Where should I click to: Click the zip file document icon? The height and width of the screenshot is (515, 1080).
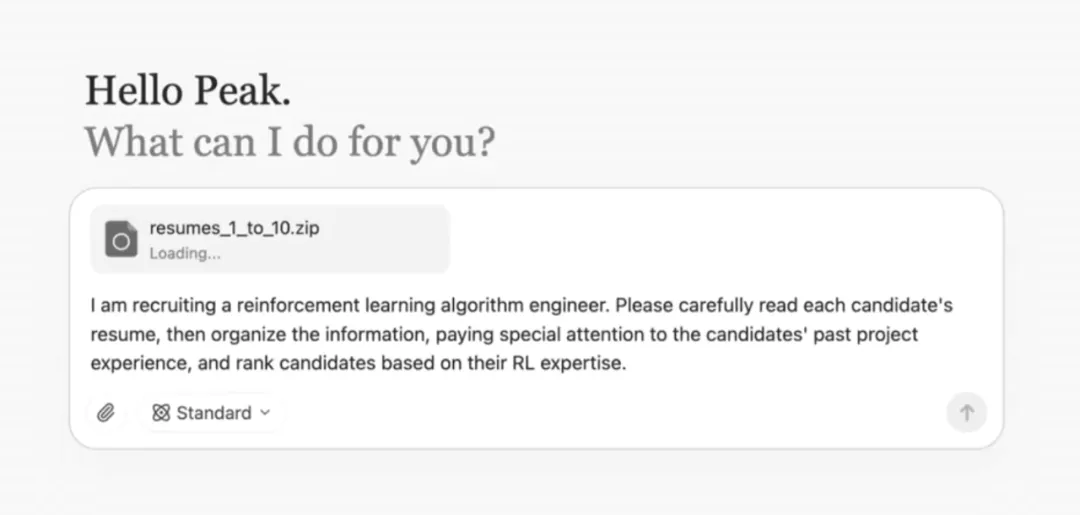coord(121,239)
